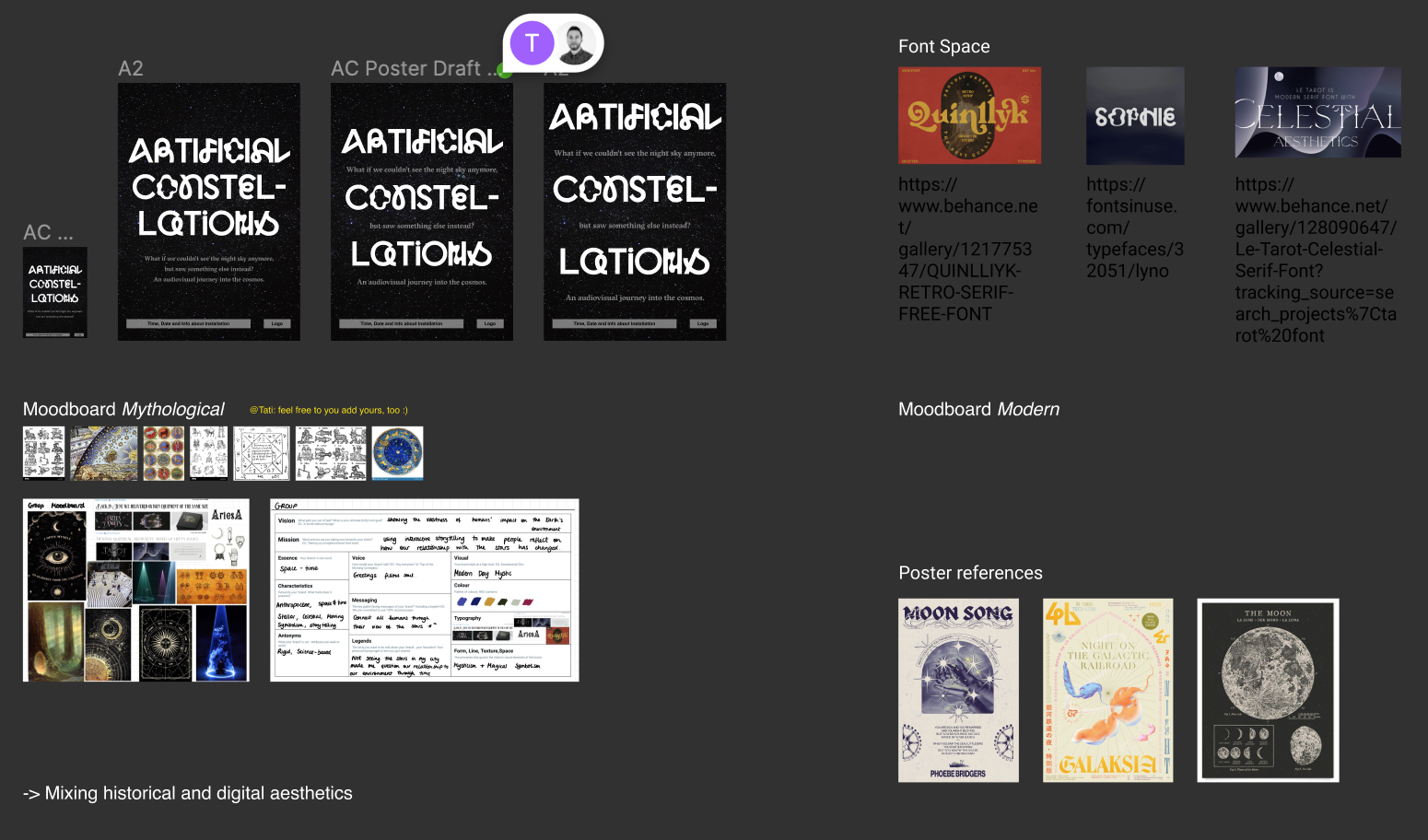Select the small AC ... frame label
The height and width of the screenshot is (840, 1428).
[48, 232]
